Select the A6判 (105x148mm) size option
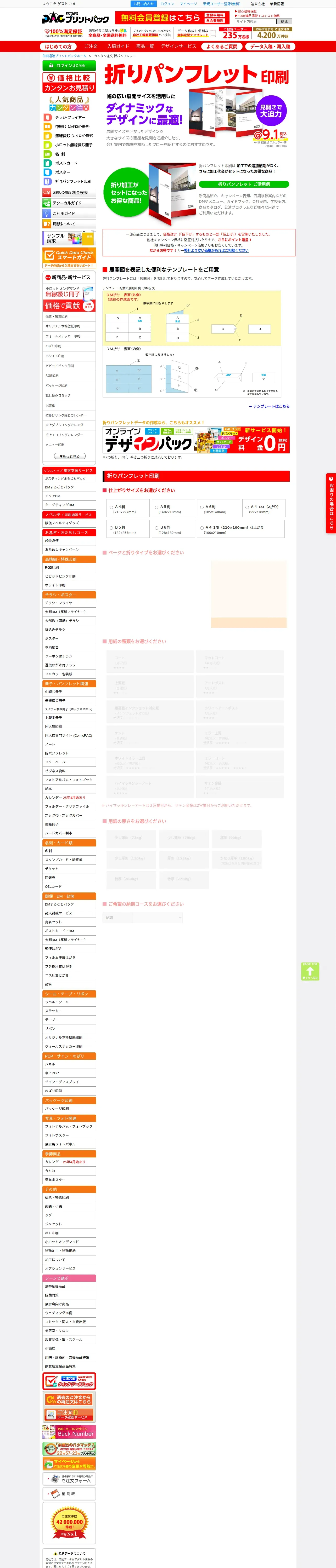This screenshot has height=1568, width=336. tap(218, 509)
